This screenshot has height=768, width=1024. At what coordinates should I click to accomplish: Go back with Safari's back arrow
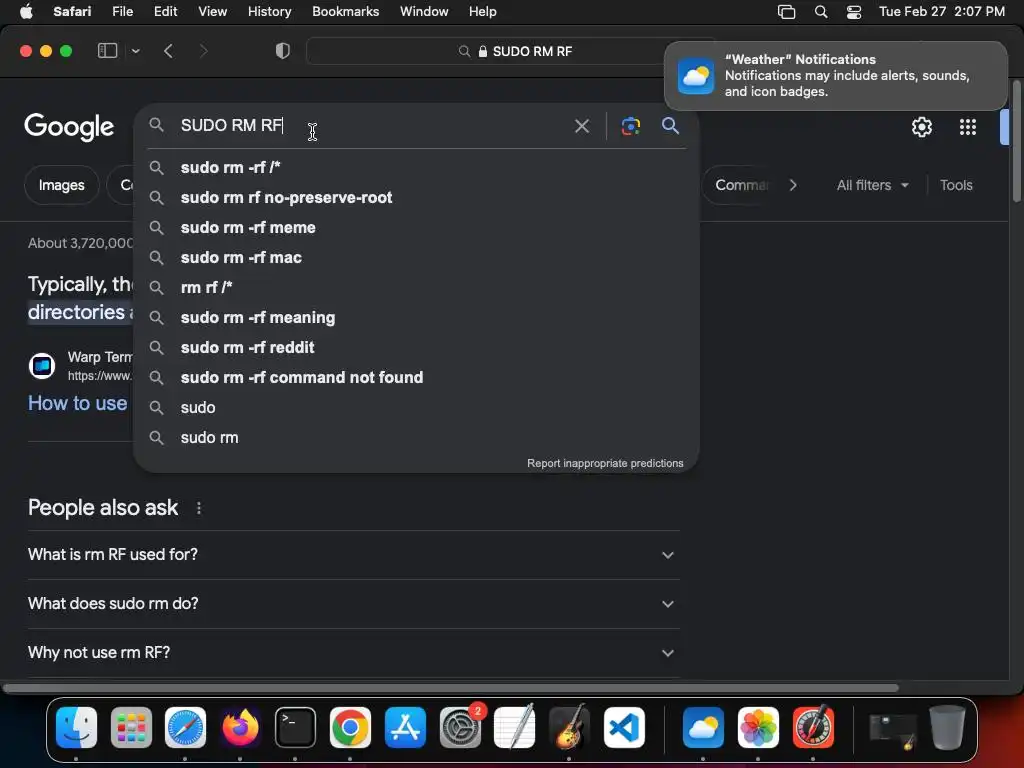(168, 51)
